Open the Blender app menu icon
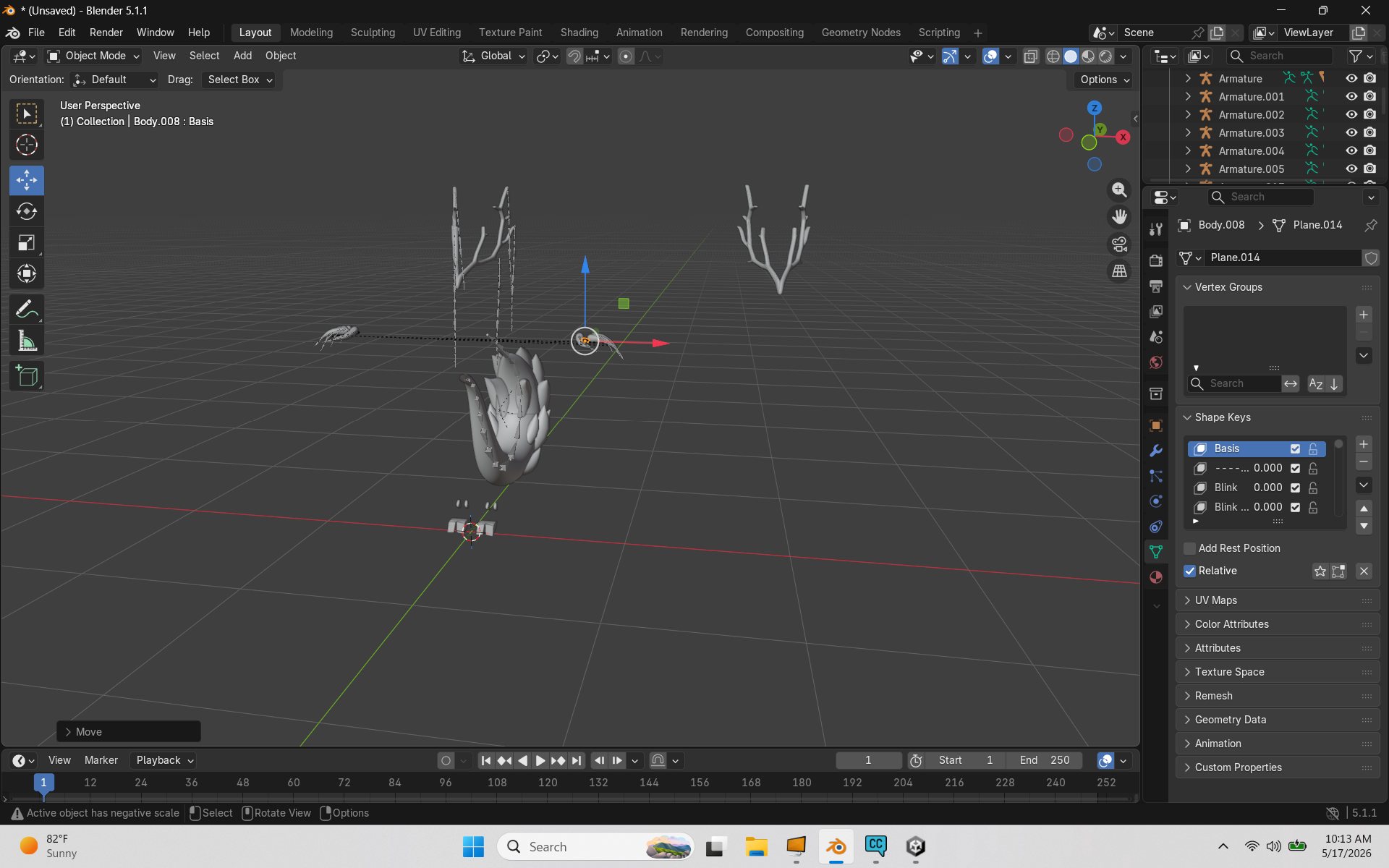 (x=13, y=33)
